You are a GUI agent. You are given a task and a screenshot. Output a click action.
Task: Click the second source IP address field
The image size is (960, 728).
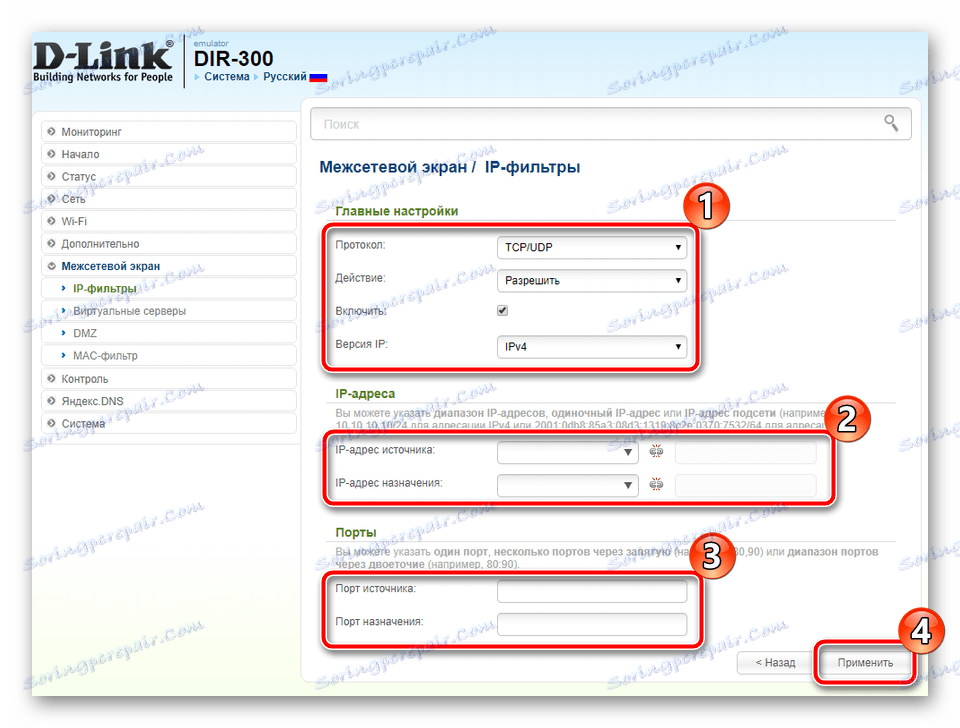[745, 452]
